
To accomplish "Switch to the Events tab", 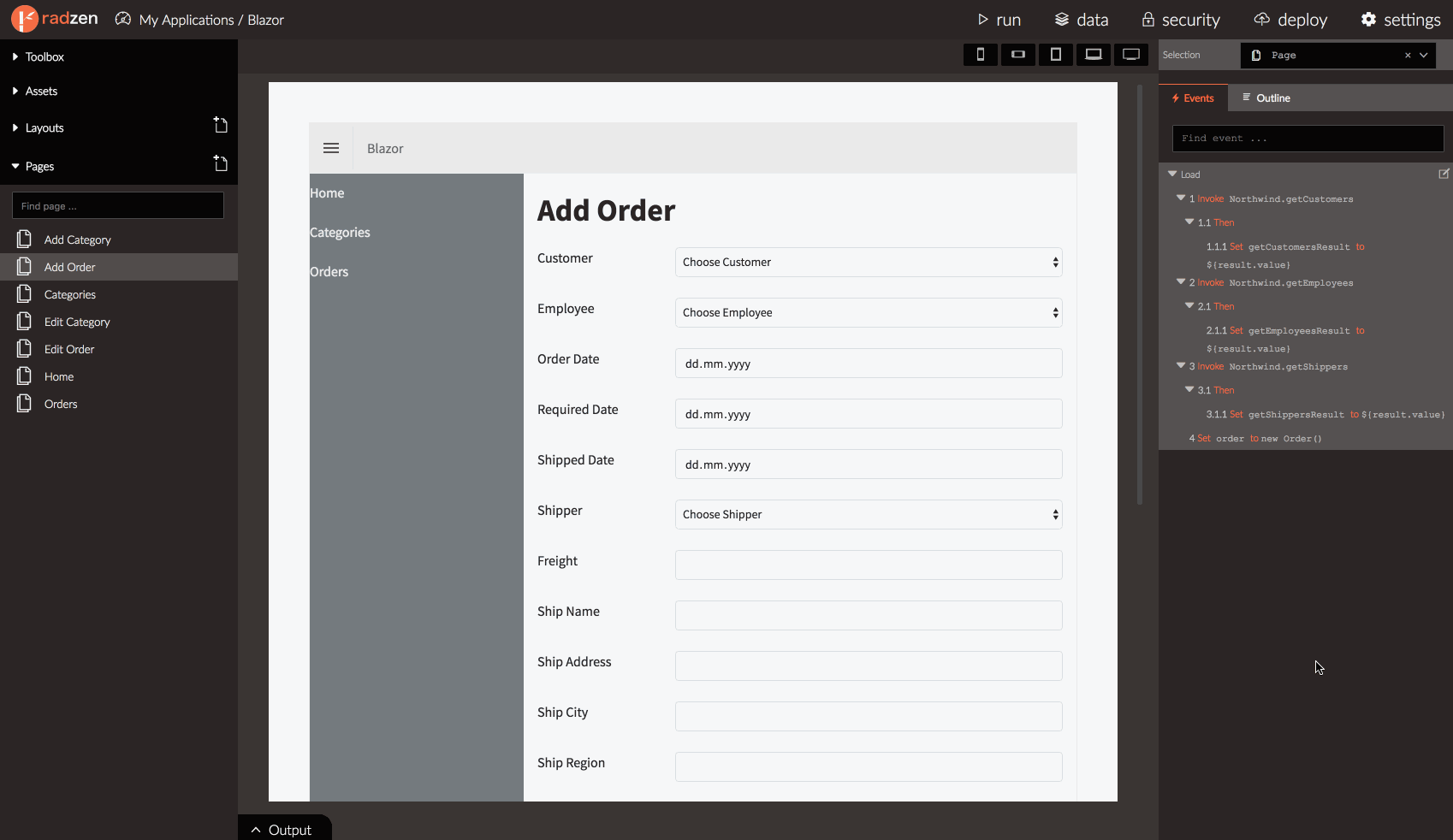I will tap(1193, 98).
